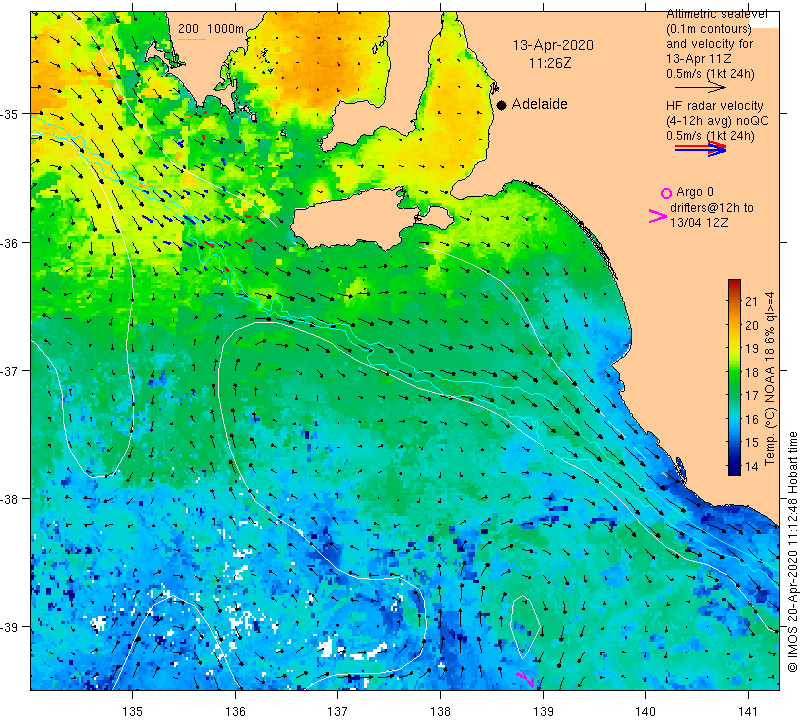
Task: Click the 'drifters@12h to' legend text
Action: pyautogui.click(x=711, y=208)
